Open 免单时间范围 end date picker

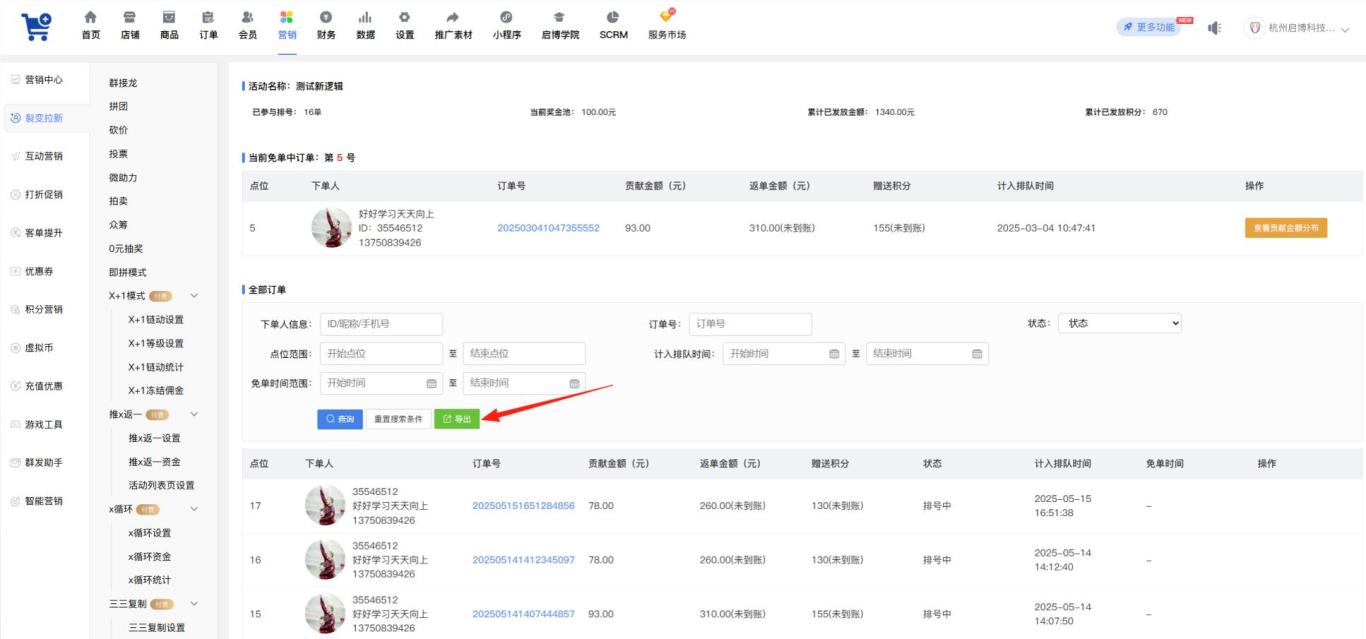point(524,383)
